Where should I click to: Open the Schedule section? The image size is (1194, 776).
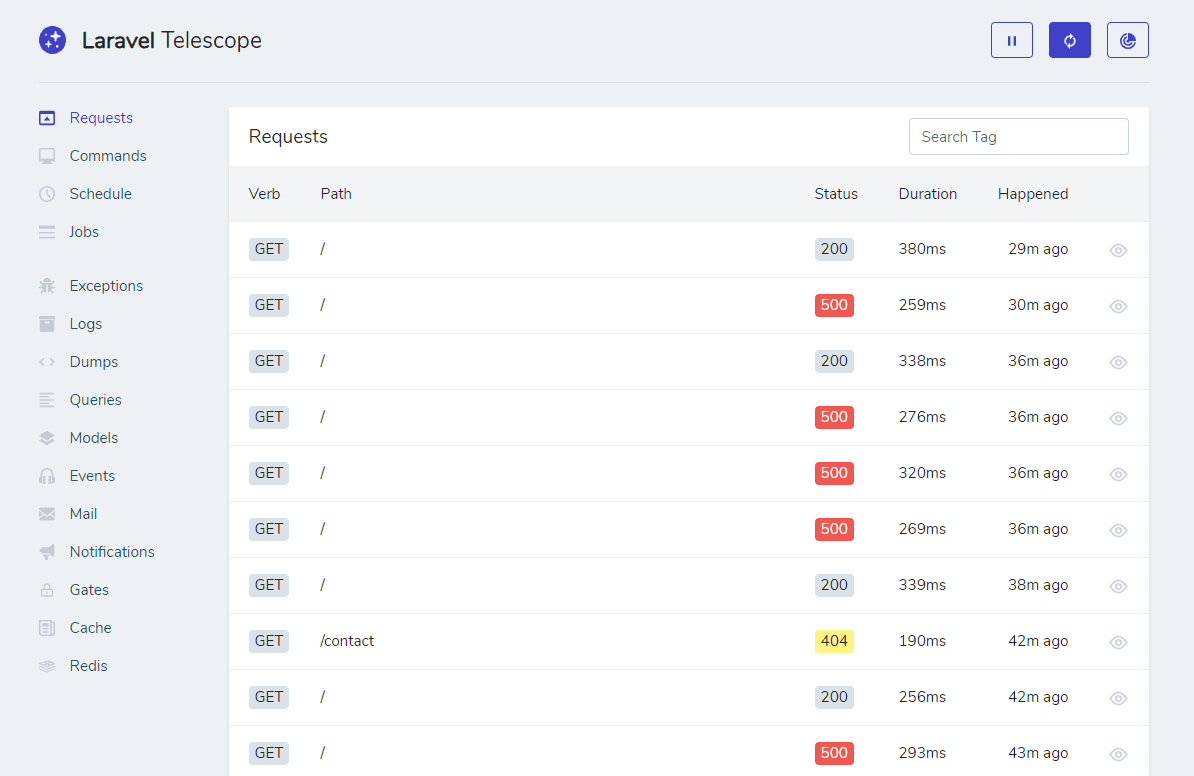click(98, 193)
